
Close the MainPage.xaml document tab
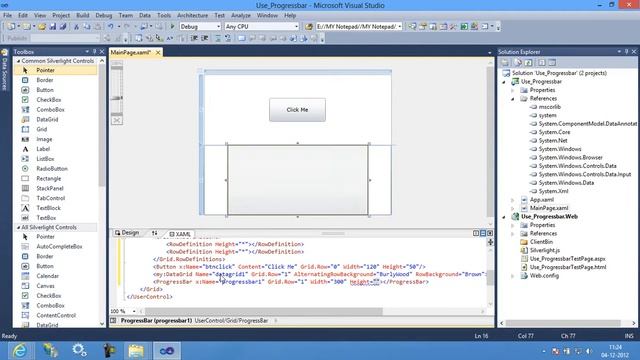pyautogui.click(x=158, y=53)
